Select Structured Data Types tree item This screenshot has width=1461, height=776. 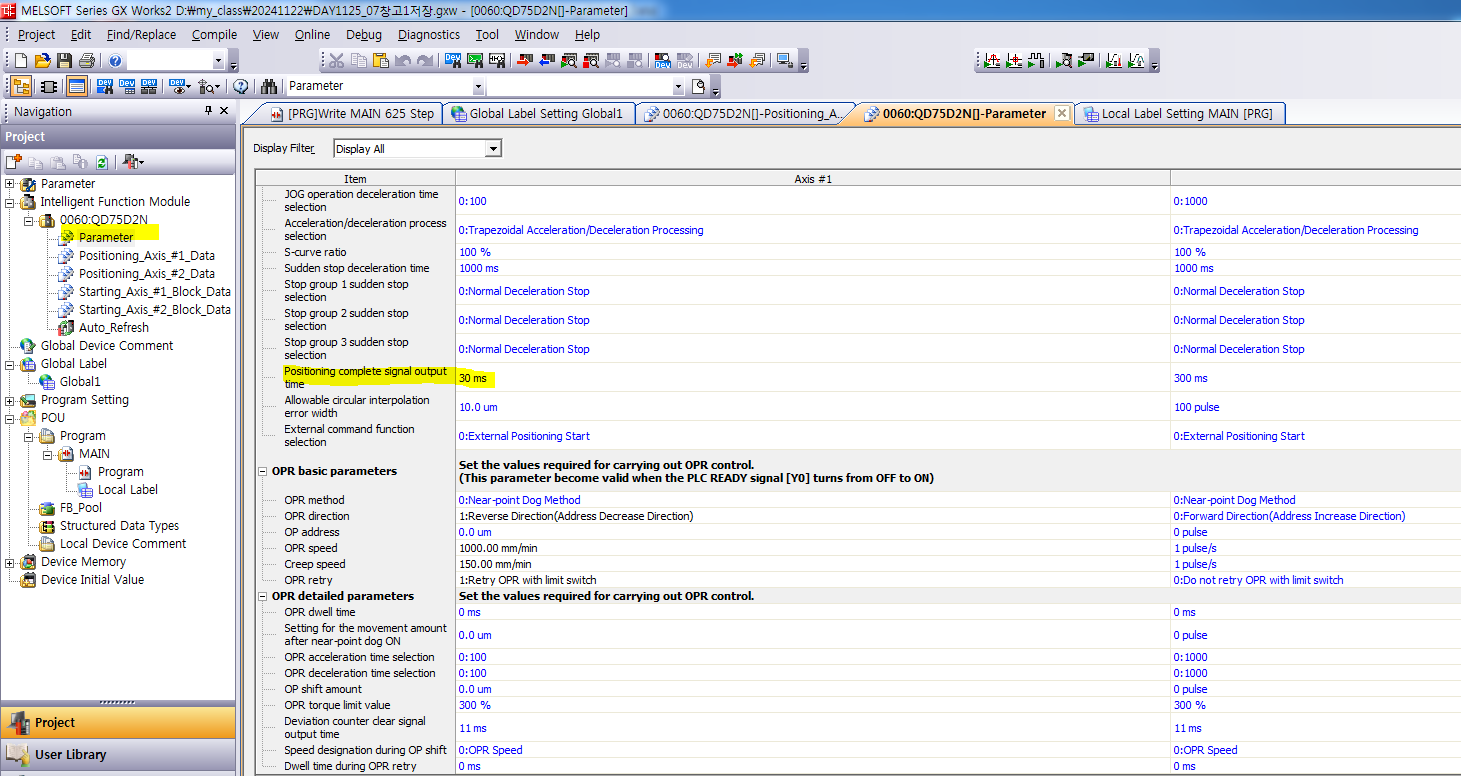pyautogui.click(x=119, y=526)
